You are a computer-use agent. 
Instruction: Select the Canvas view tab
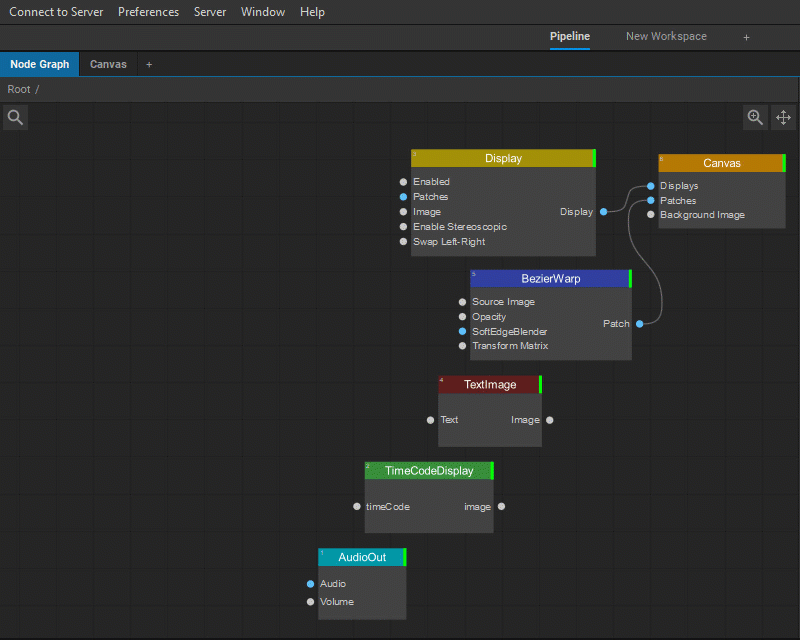pyautogui.click(x=108, y=64)
